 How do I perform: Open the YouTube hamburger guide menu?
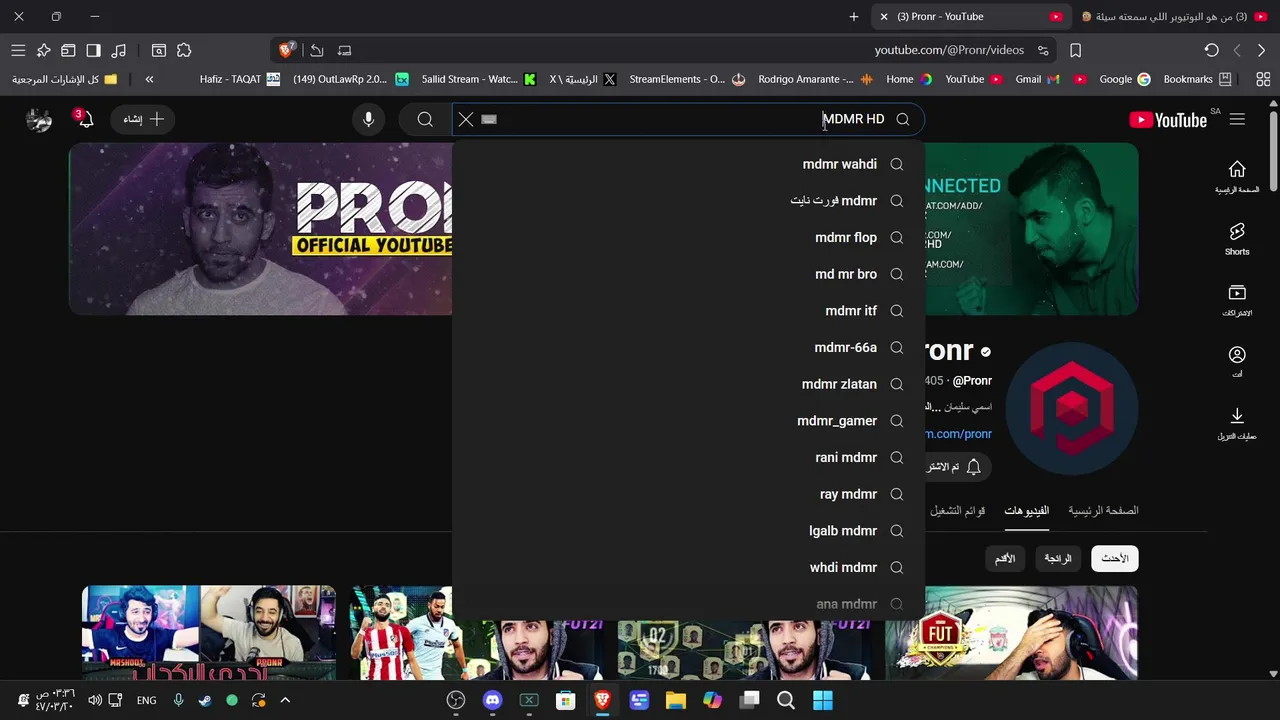click(1237, 119)
